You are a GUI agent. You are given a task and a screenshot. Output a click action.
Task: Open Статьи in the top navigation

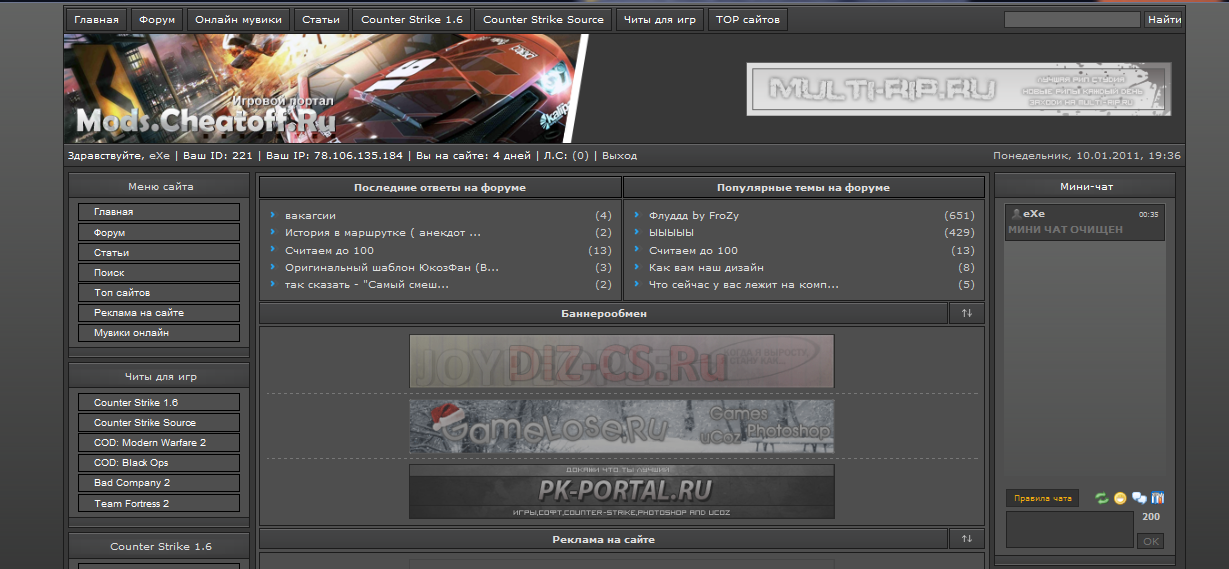coord(321,19)
